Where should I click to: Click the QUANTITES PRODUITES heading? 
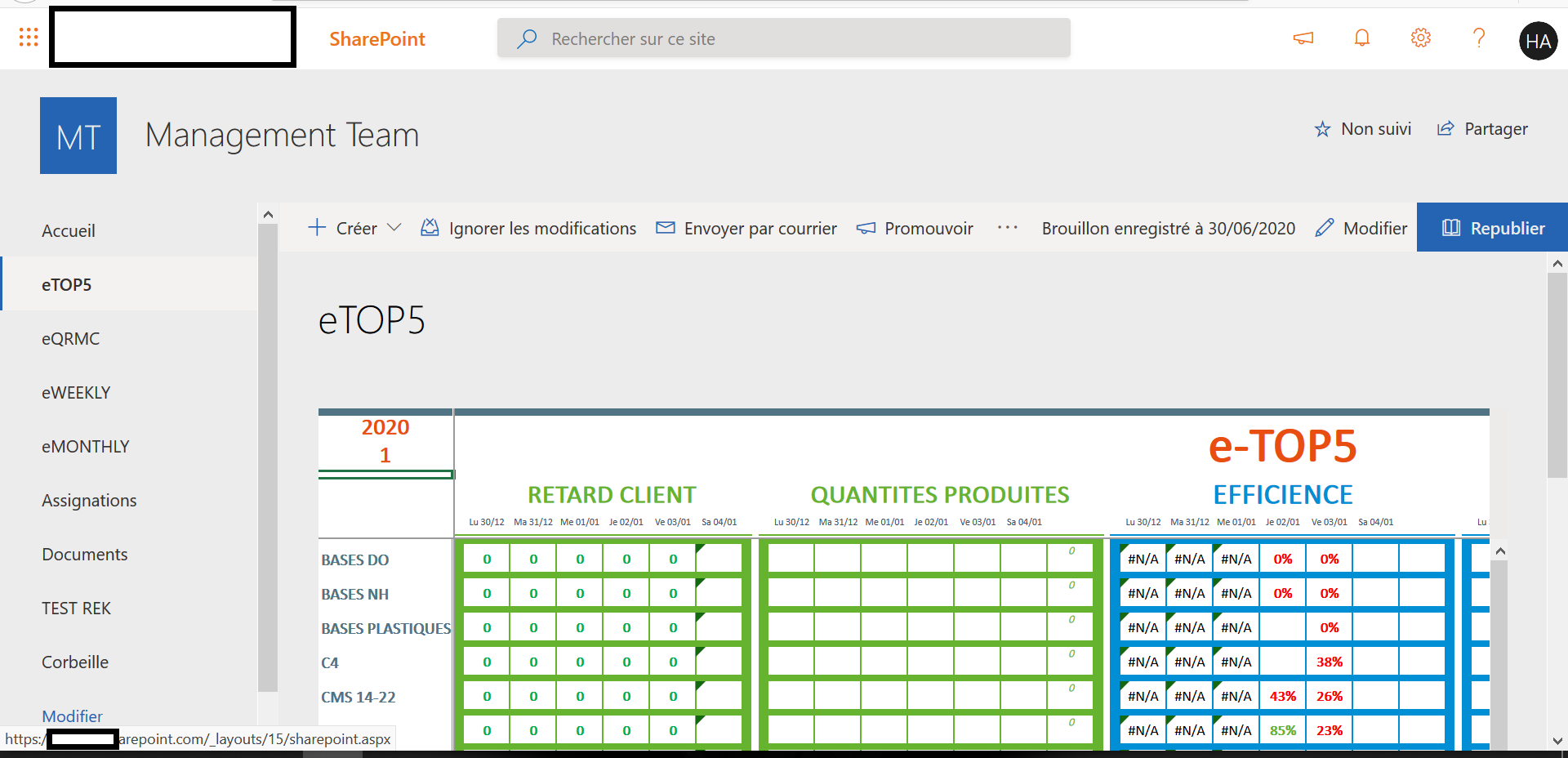[940, 495]
